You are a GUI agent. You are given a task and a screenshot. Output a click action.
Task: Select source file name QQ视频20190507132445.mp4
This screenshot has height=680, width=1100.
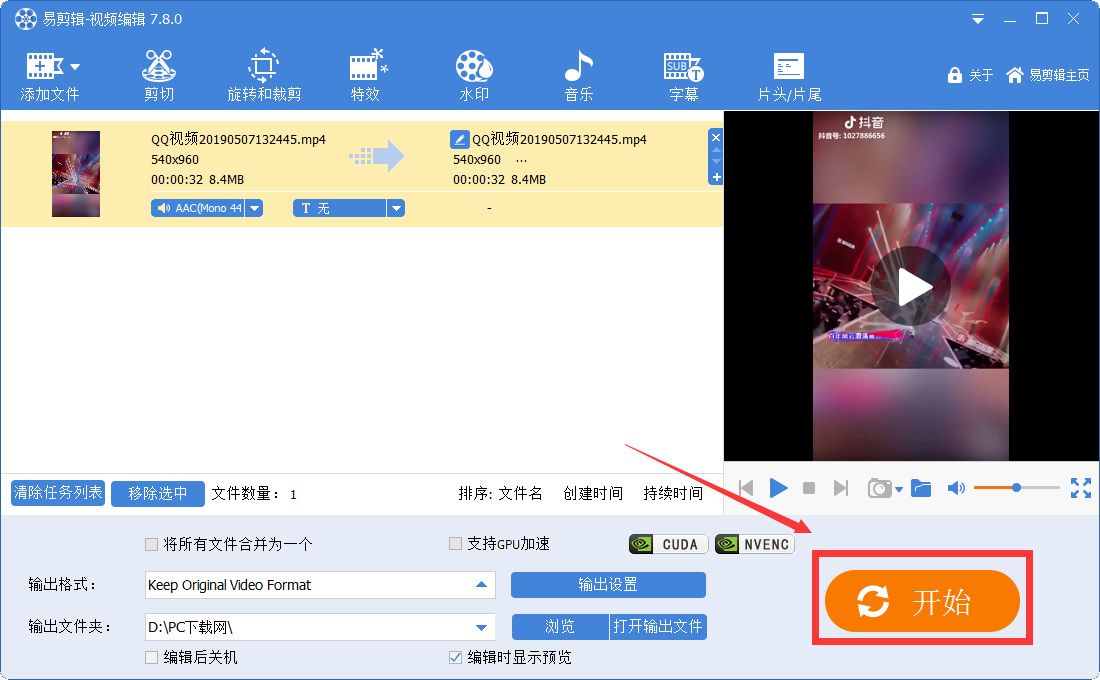[239, 139]
